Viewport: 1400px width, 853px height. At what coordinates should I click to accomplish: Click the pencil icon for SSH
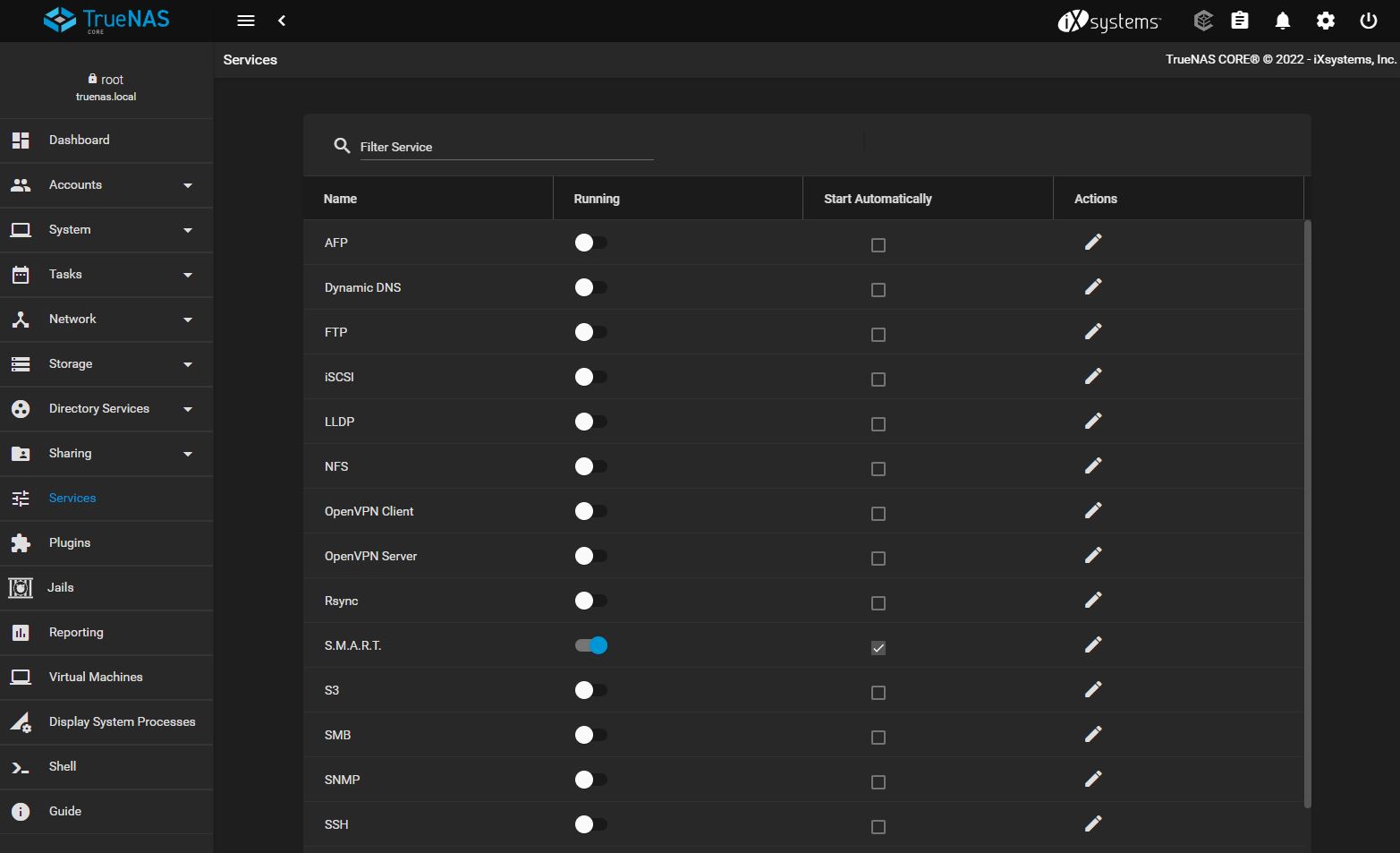1092,824
